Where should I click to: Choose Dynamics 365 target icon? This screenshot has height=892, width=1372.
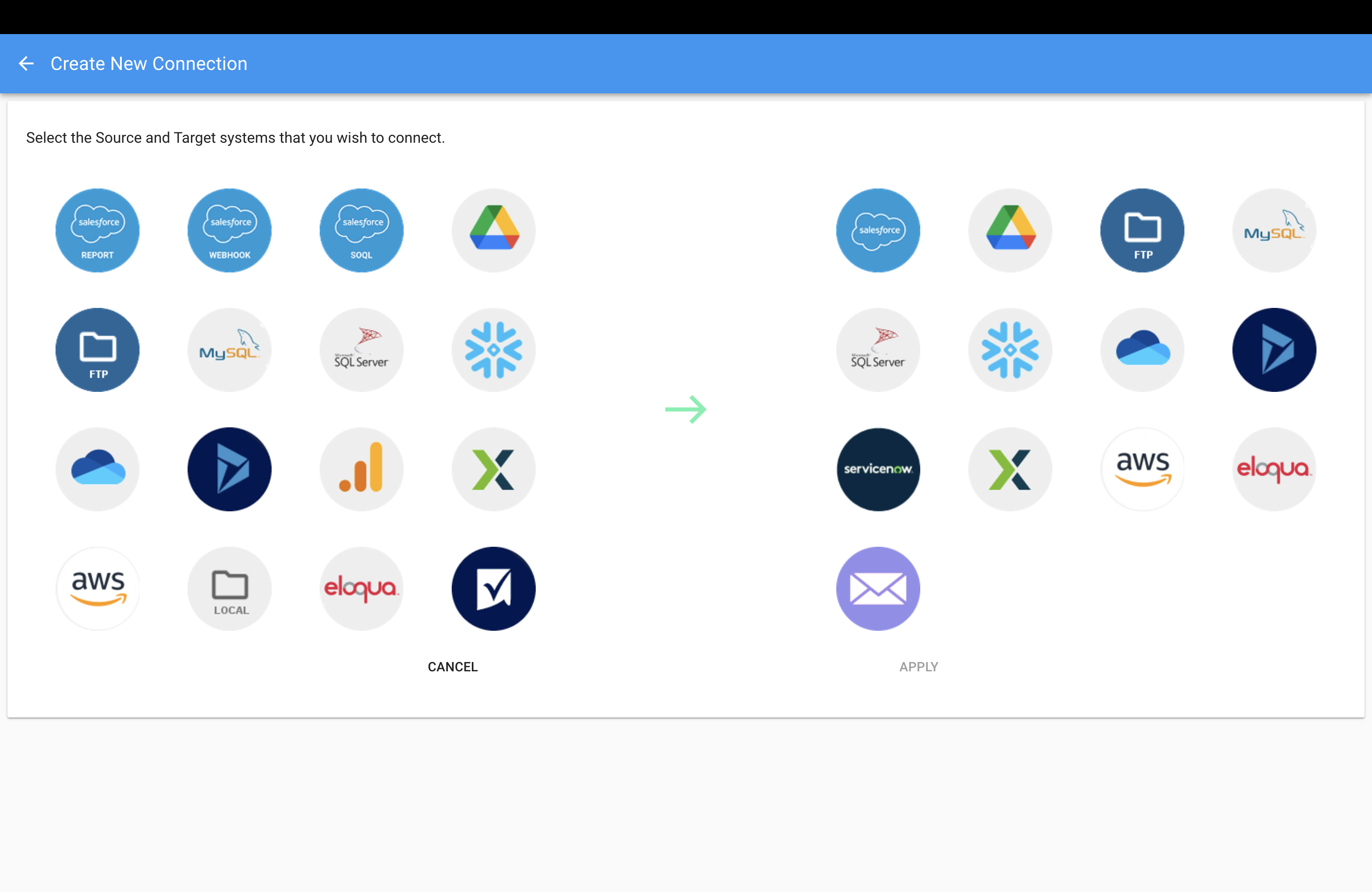pos(1274,350)
